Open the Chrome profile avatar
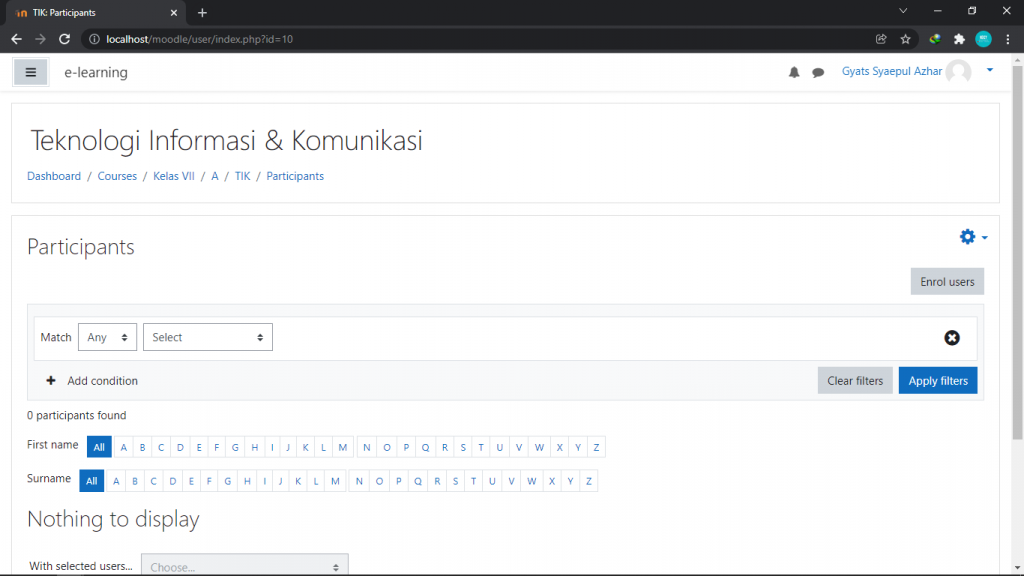This screenshot has height=576, width=1024. [x=983, y=39]
